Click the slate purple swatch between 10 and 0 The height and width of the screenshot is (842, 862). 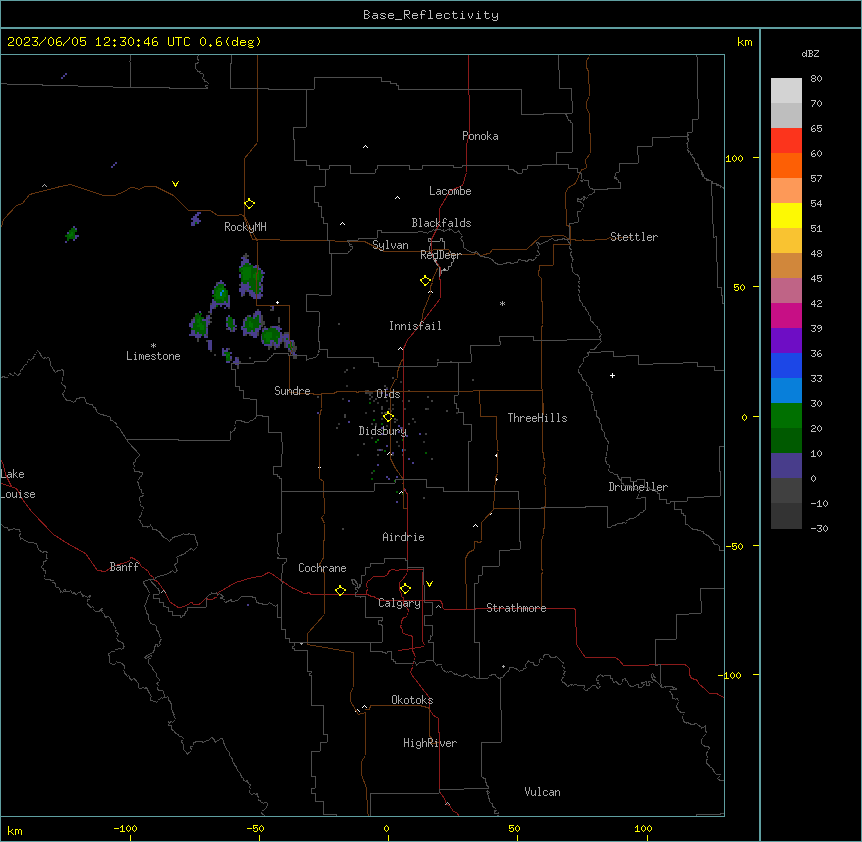coord(786,466)
